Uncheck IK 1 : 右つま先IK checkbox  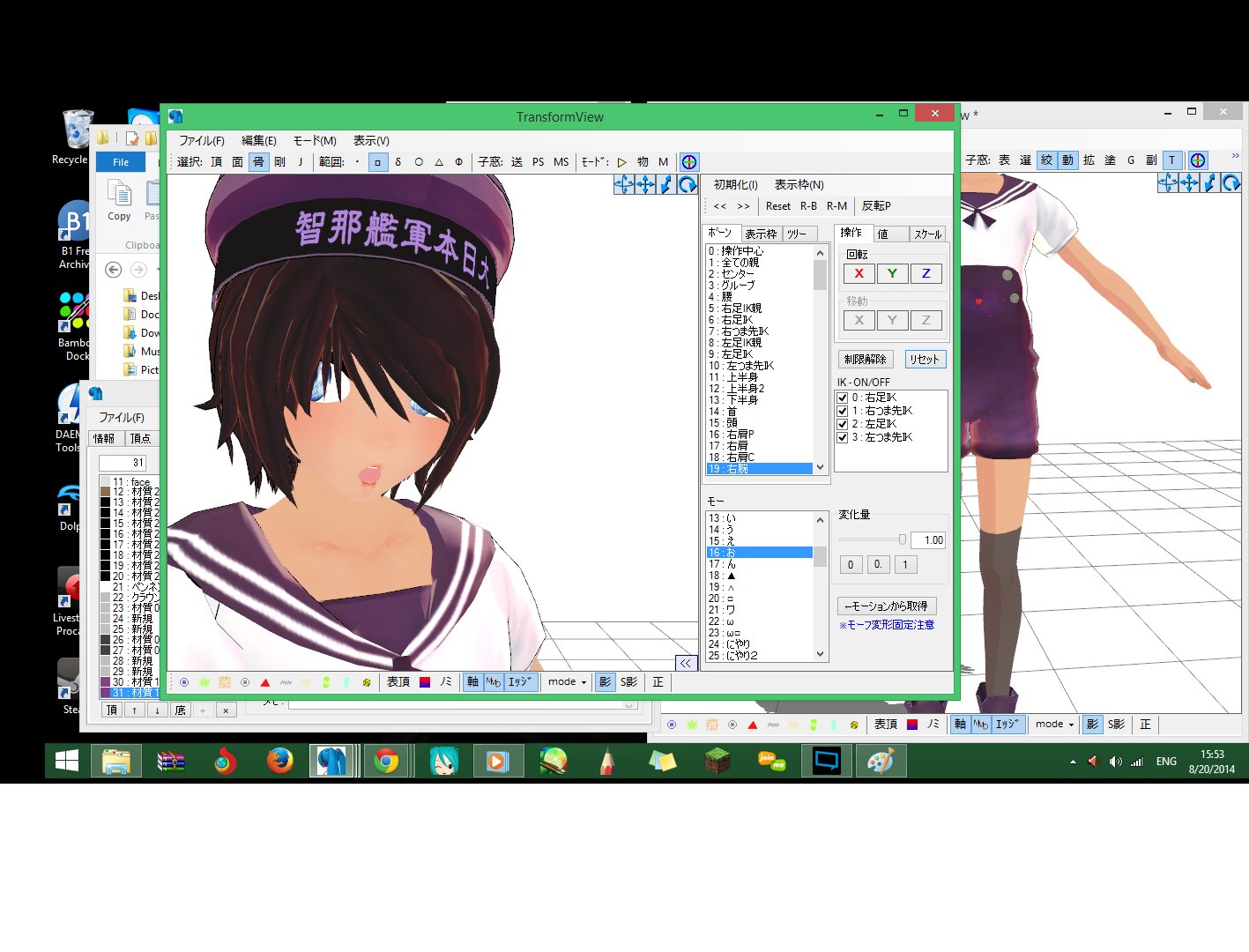843,411
